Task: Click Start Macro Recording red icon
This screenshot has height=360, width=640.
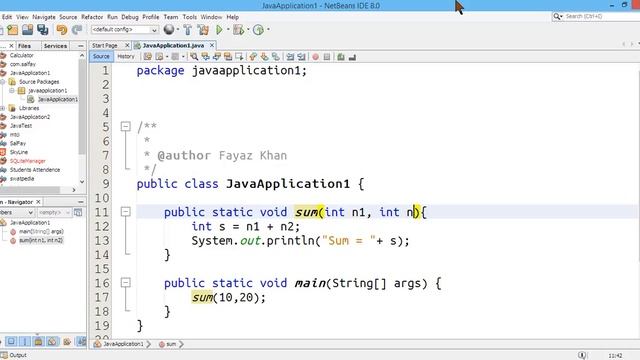Action: pyautogui.click(x=316, y=57)
